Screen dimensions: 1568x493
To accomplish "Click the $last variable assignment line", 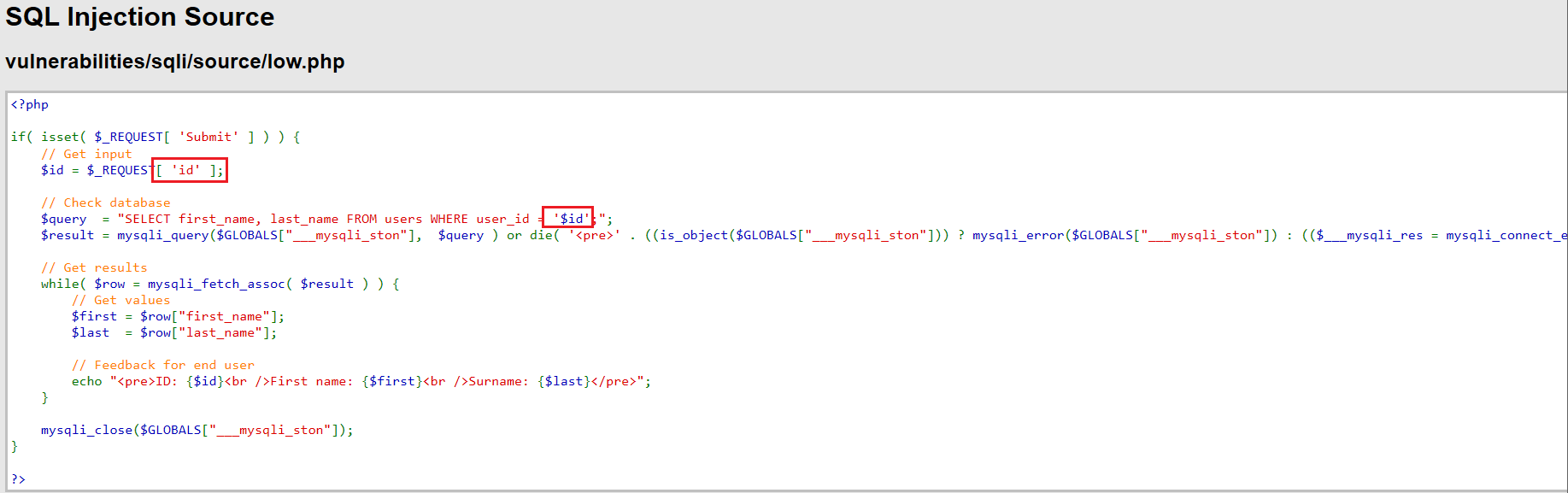I will [174, 332].
